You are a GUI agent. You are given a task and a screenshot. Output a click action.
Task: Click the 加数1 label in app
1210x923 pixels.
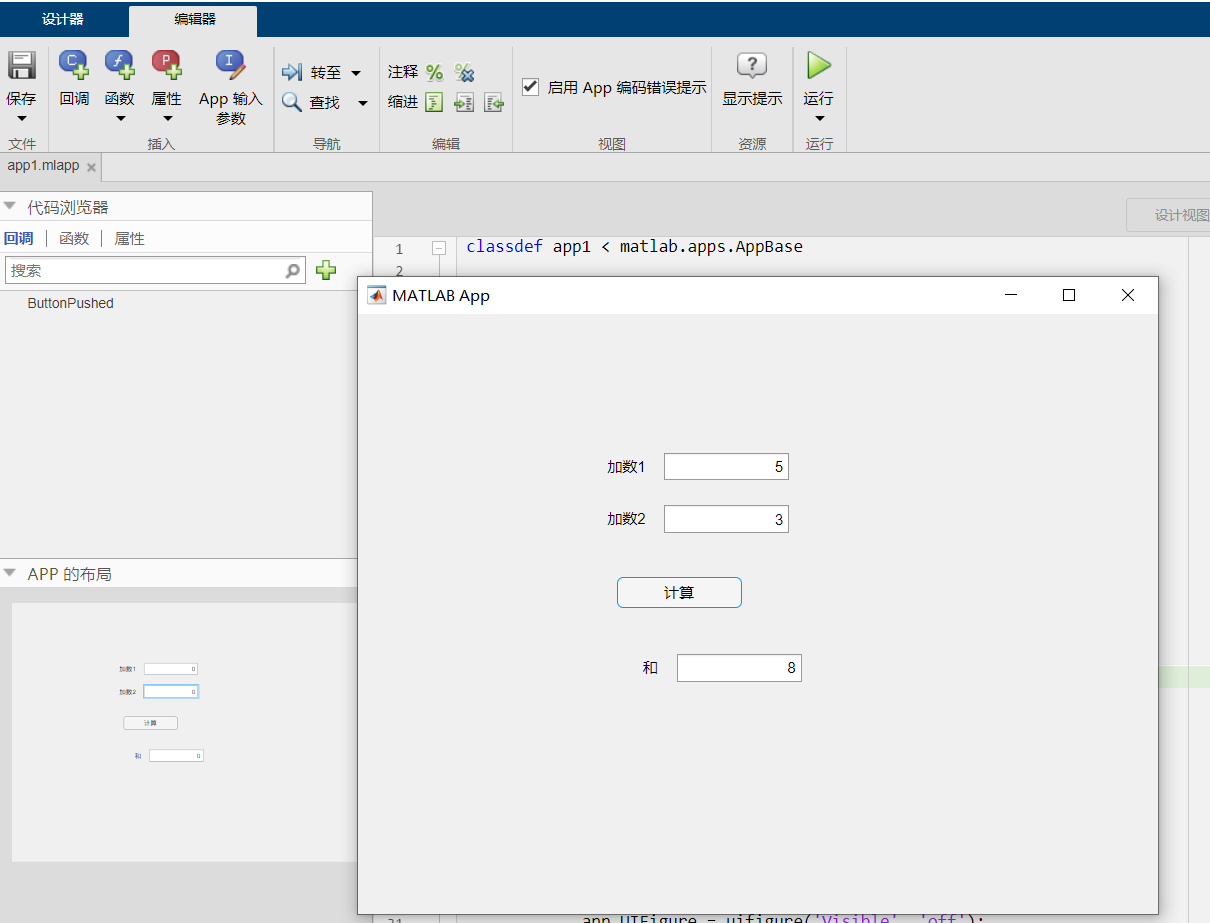[x=626, y=467]
